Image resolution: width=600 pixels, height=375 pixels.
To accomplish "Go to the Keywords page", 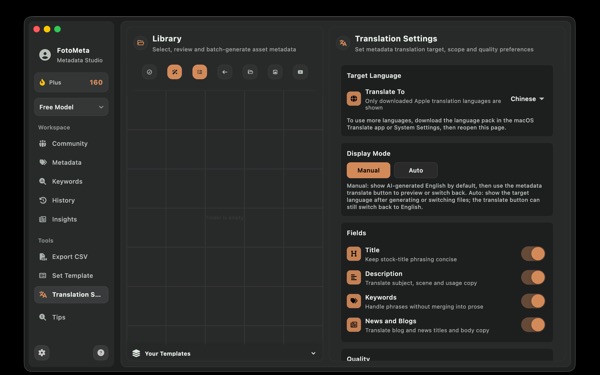I will click(x=71, y=181).
